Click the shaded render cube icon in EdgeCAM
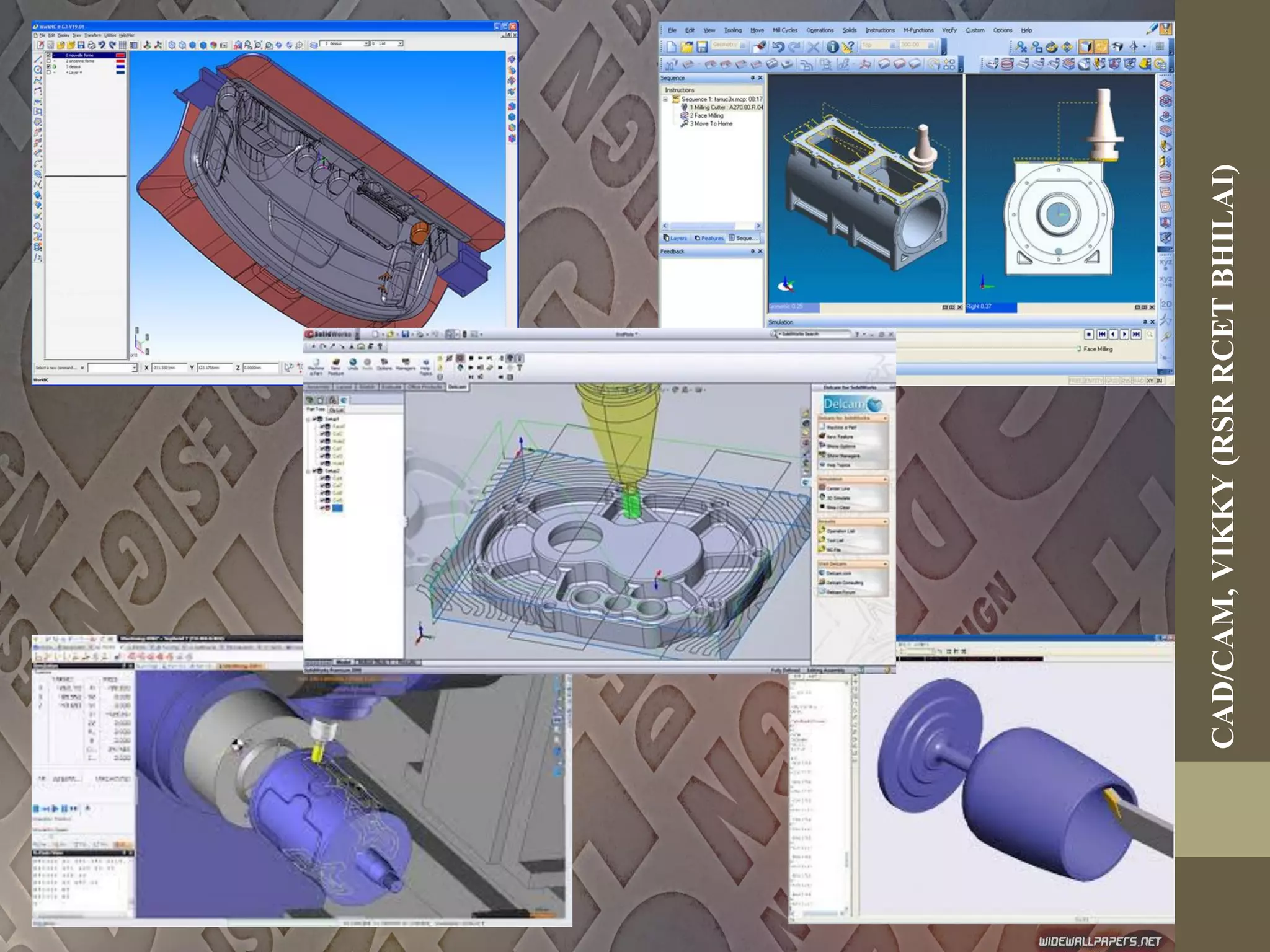This screenshot has height=952, width=1270. click(1085, 46)
